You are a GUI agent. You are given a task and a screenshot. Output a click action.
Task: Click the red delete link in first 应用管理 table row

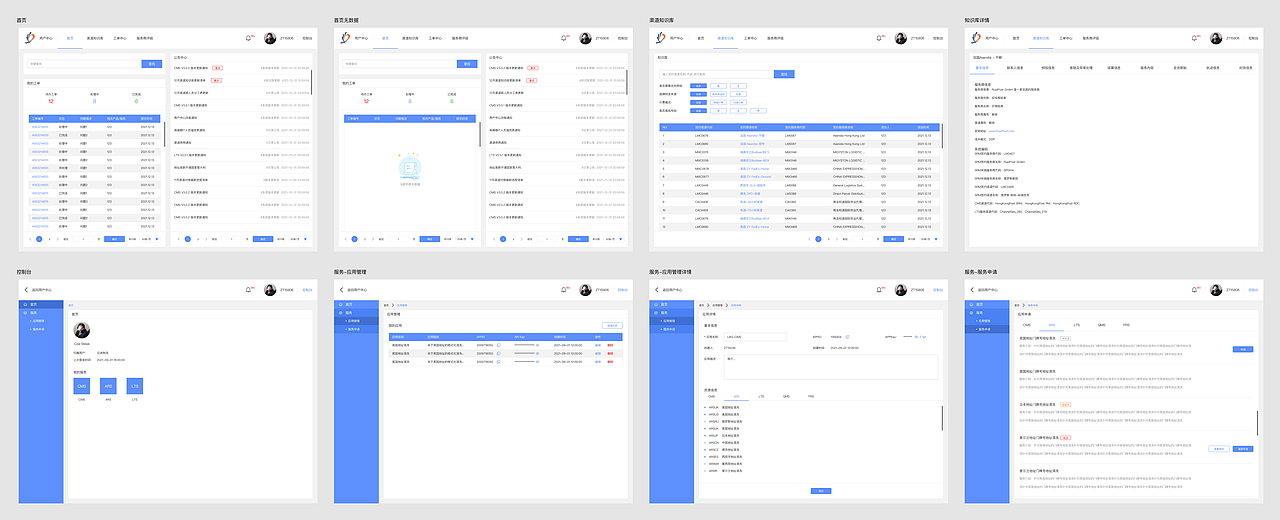[610, 345]
